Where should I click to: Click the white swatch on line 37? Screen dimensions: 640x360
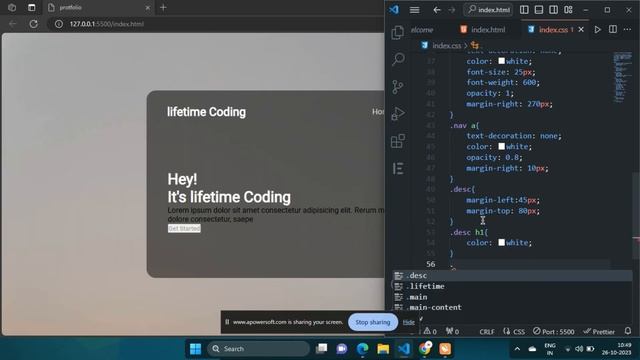tap(502, 61)
